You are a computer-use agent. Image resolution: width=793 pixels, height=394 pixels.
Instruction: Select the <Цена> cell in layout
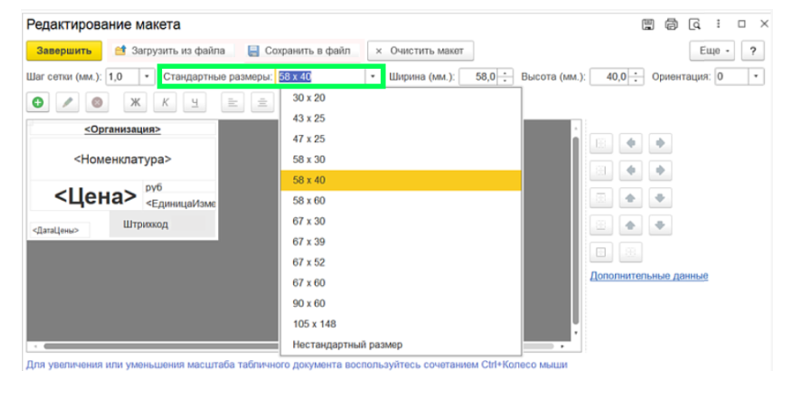click(95, 197)
